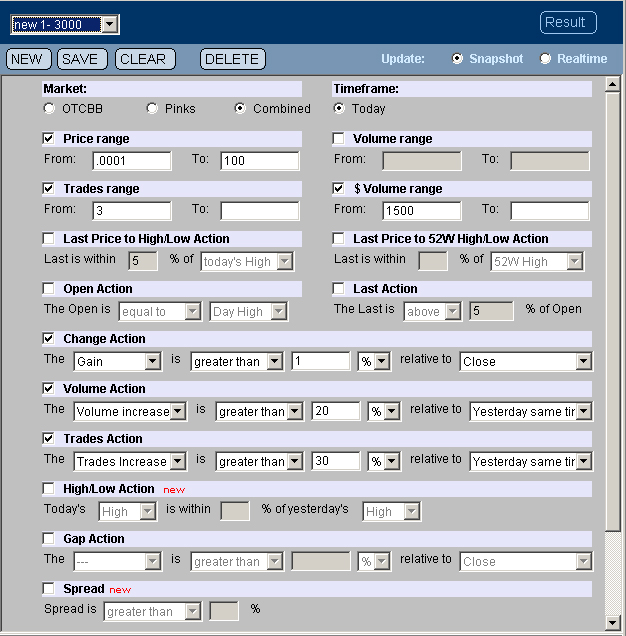626x636 pixels.
Task: Open Trades Action 'greater than' dropdown
Action: point(260,461)
